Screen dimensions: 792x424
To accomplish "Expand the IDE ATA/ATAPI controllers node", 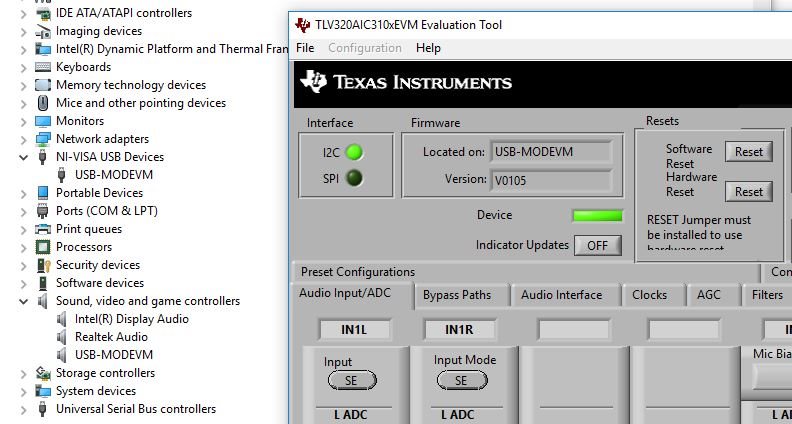I will tap(23, 14).
